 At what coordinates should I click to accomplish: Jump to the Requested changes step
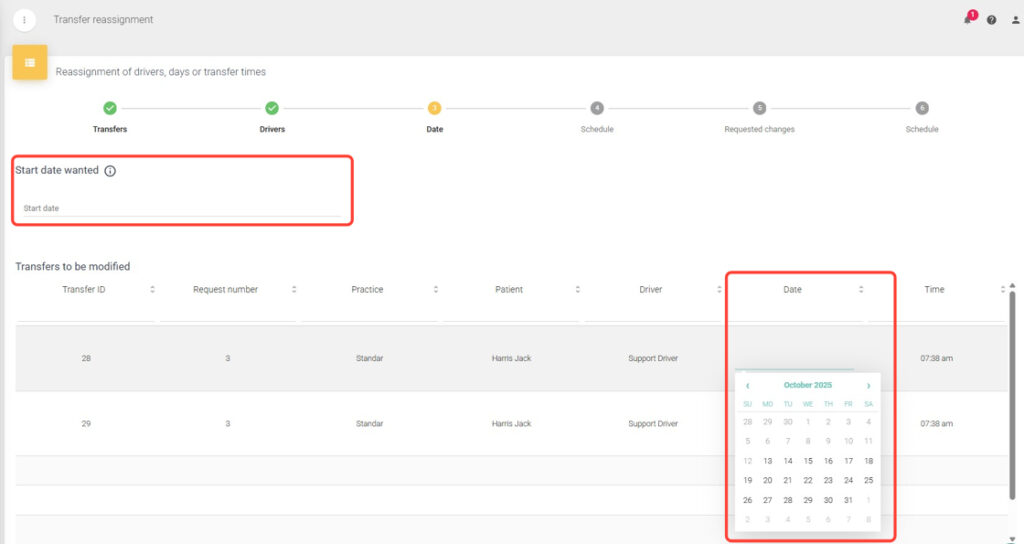[x=759, y=108]
